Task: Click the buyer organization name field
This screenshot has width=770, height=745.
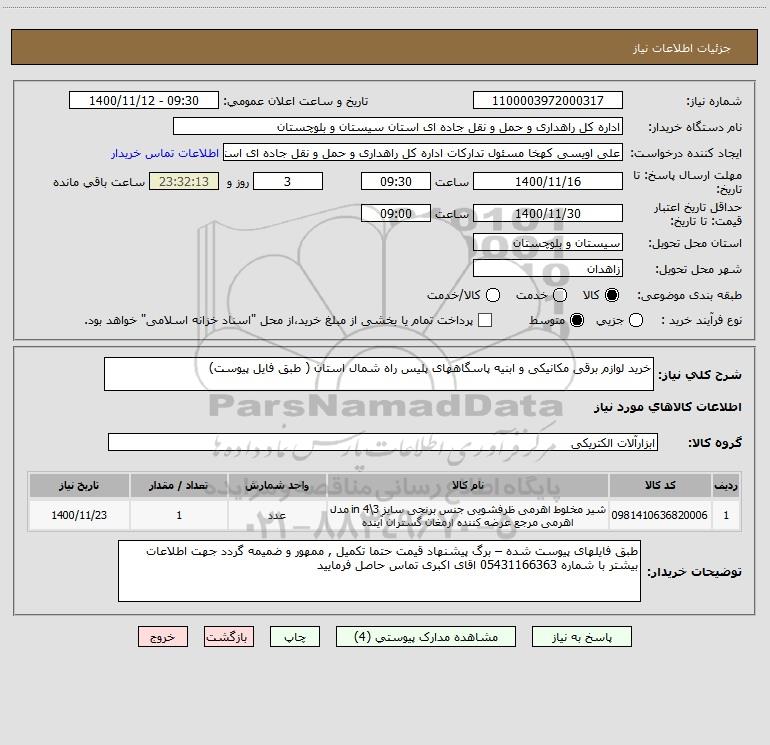Action: (x=398, y=127)
